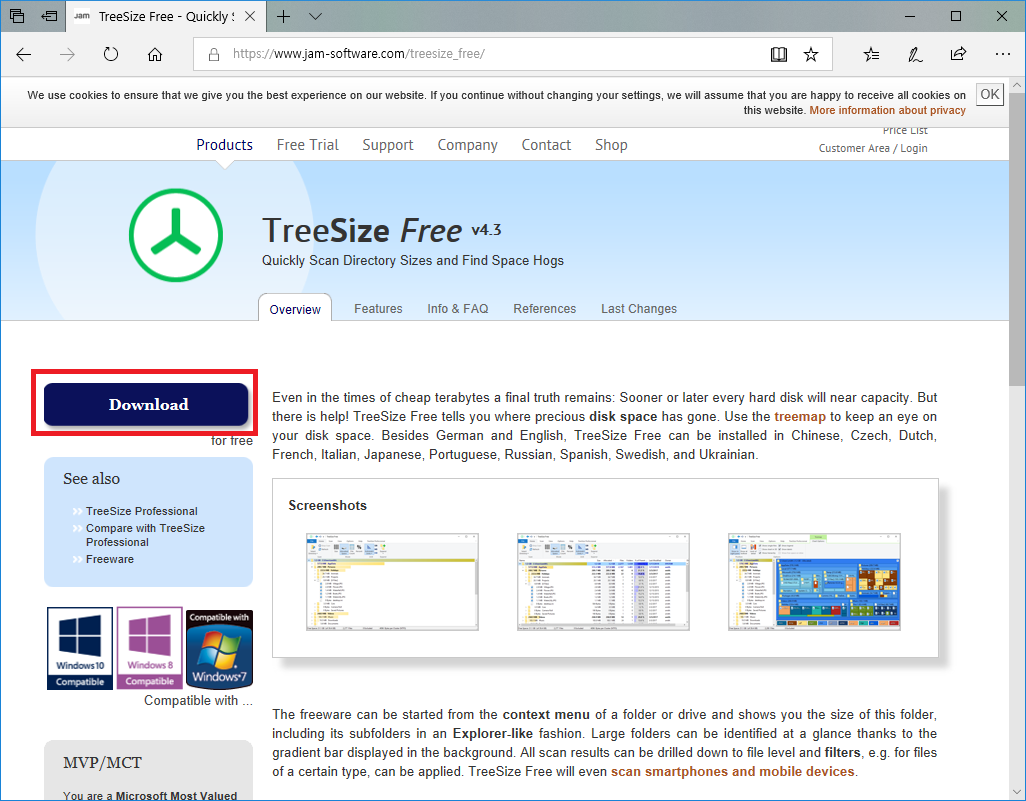
Task: Go back to the previous page
Action: (x=24, y=54)
